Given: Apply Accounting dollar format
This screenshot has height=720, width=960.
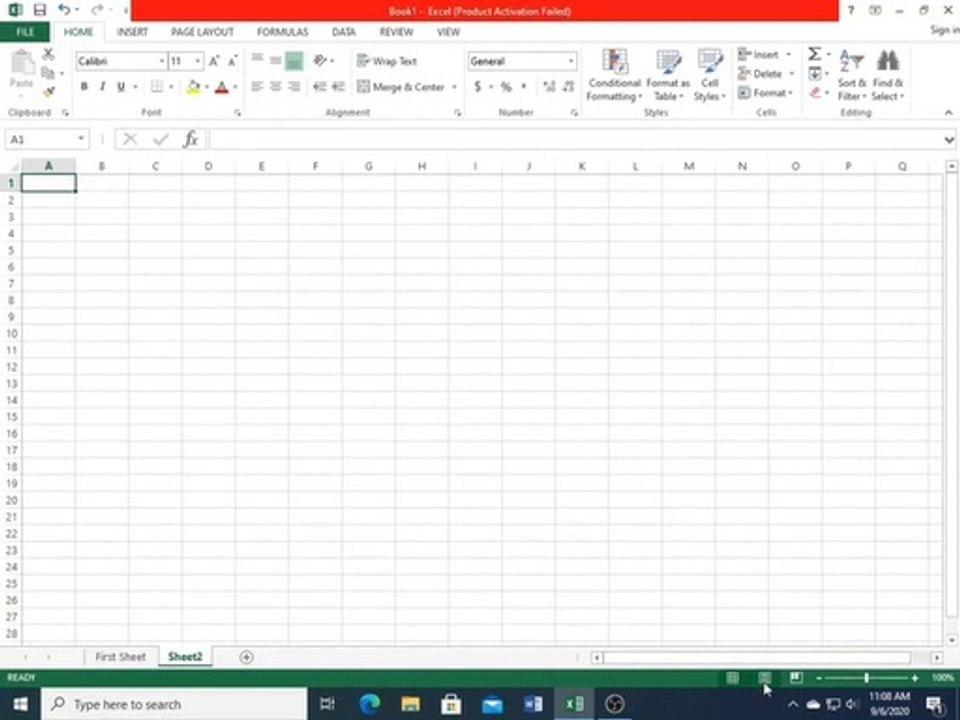Looking at the screenshot, I should tap(478, 86).
